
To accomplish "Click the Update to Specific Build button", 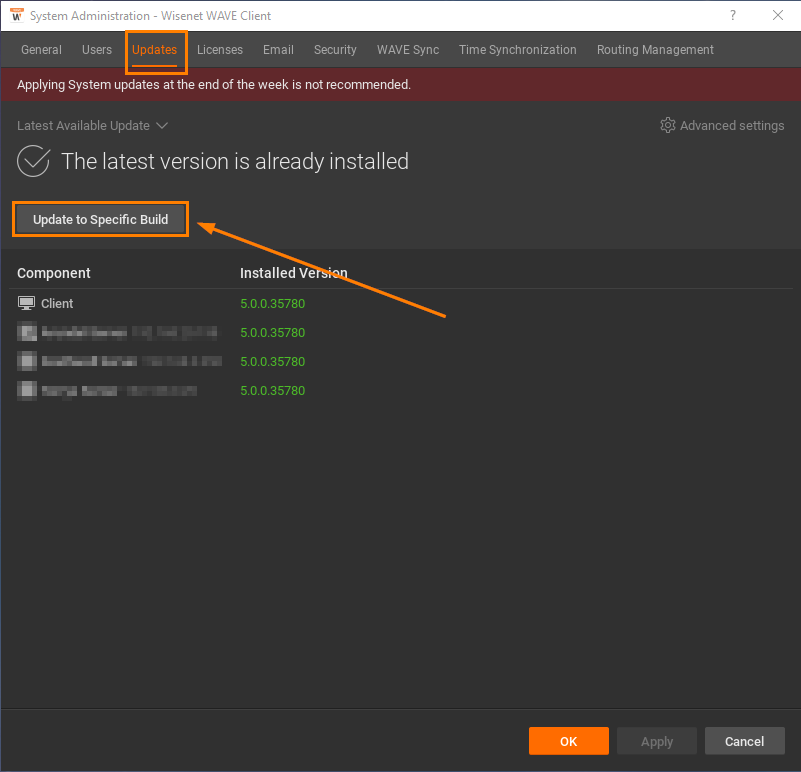I will point(101,219).
